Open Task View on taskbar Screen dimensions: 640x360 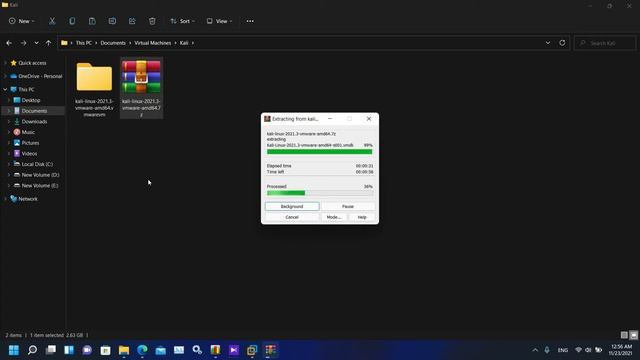click(x=51, y=350)
